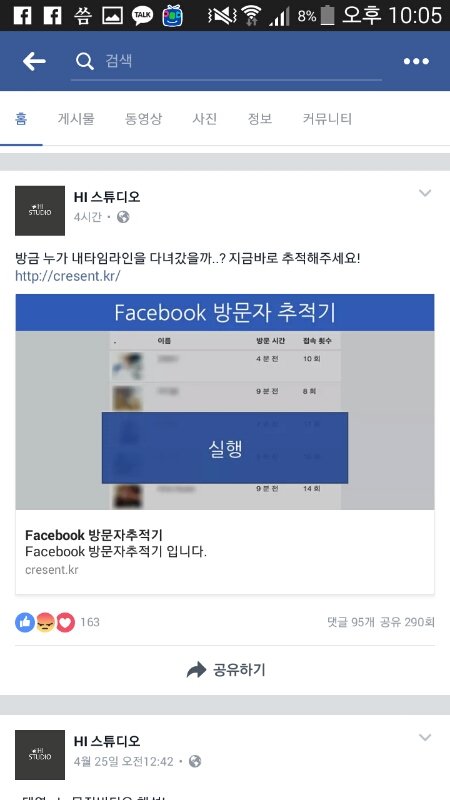Screen dimensions: 450x800
Task: Expand the April 25 post's chevron menu
Action: [425, 737]
